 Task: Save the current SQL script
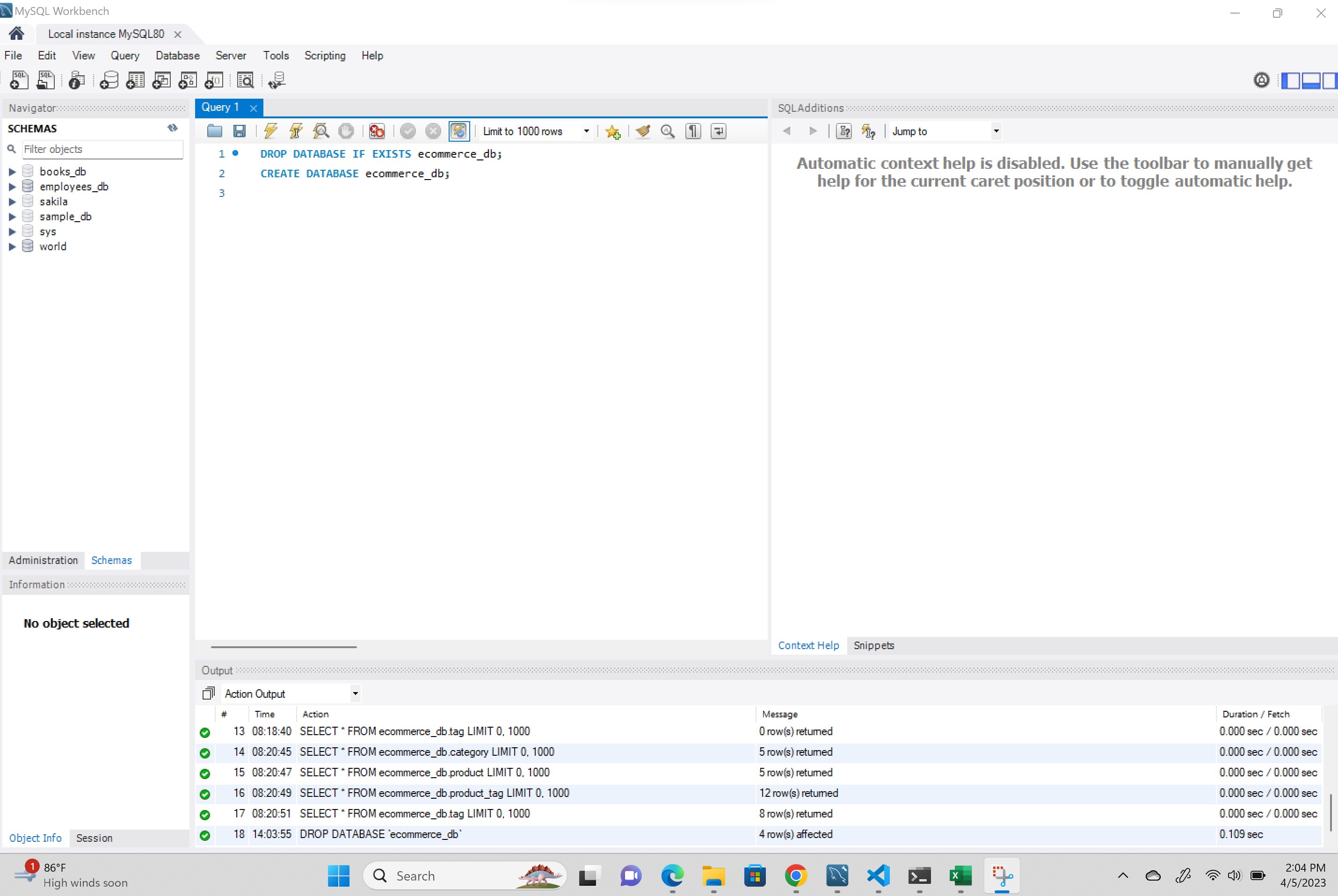pos(240,131)
